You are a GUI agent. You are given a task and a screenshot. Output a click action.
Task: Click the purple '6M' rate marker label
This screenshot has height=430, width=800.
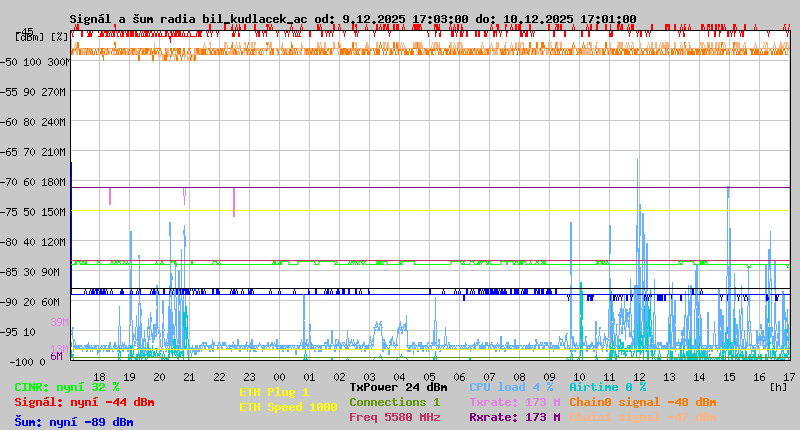pyautogui.click(x=56, y=356)
